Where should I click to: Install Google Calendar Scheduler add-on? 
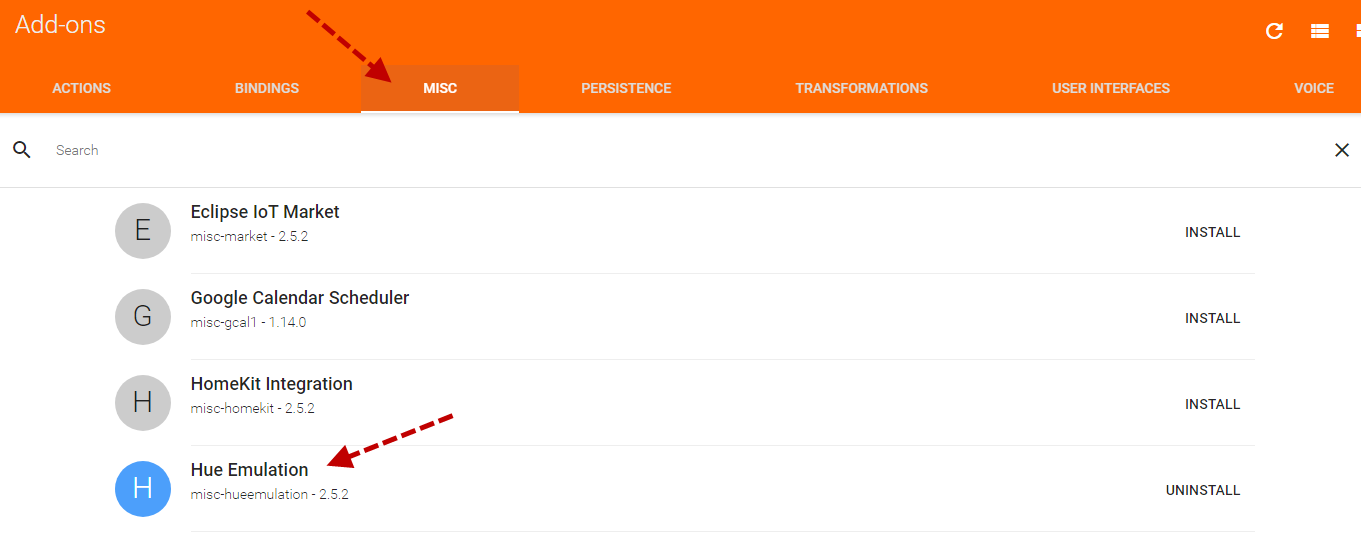pyautogui.click(x=1213, y=318)
